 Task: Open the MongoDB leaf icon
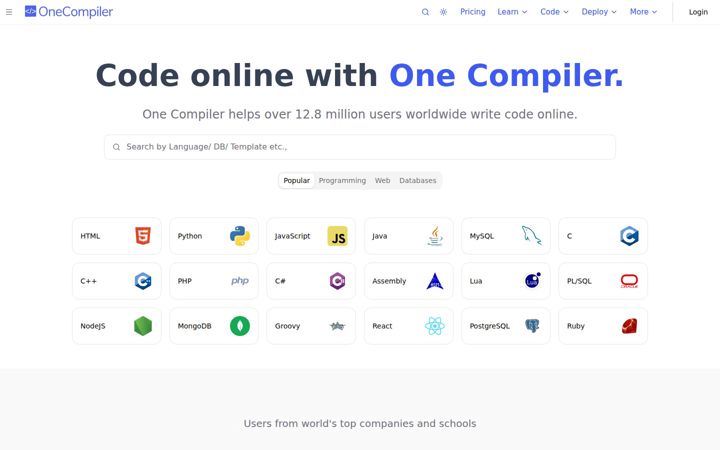[240, 326]
